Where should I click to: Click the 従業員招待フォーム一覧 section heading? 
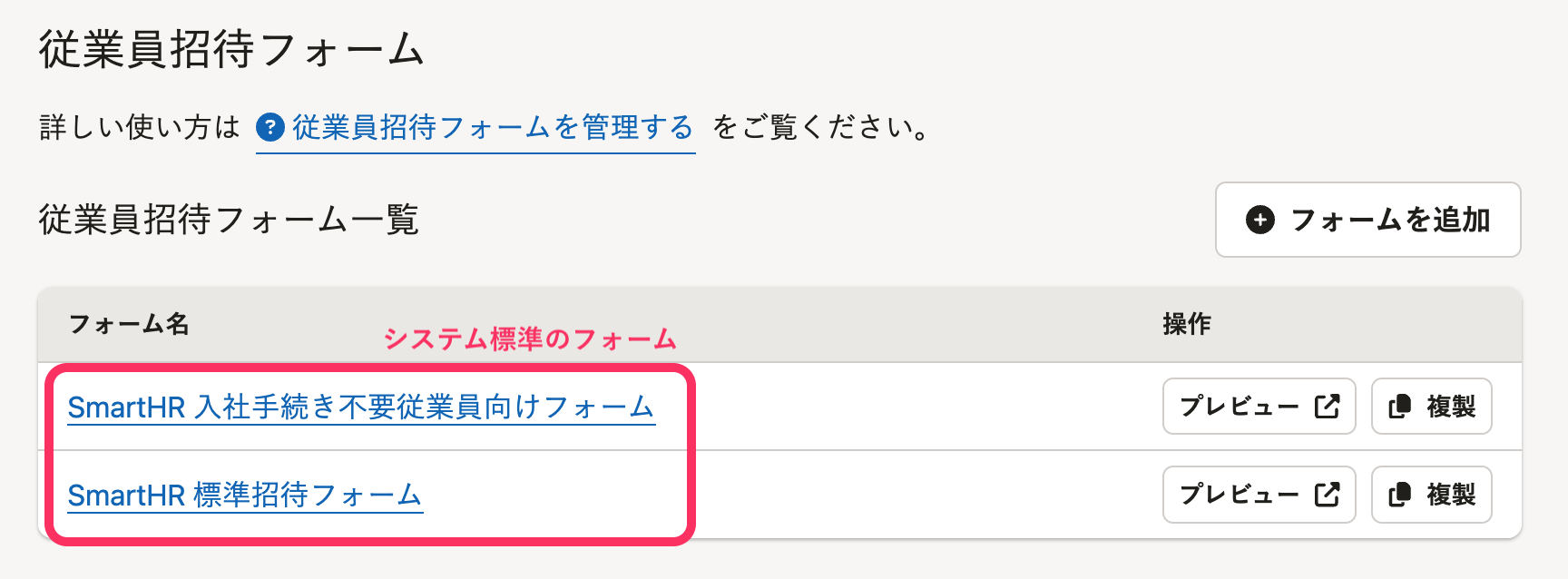[x=229, y=220]
